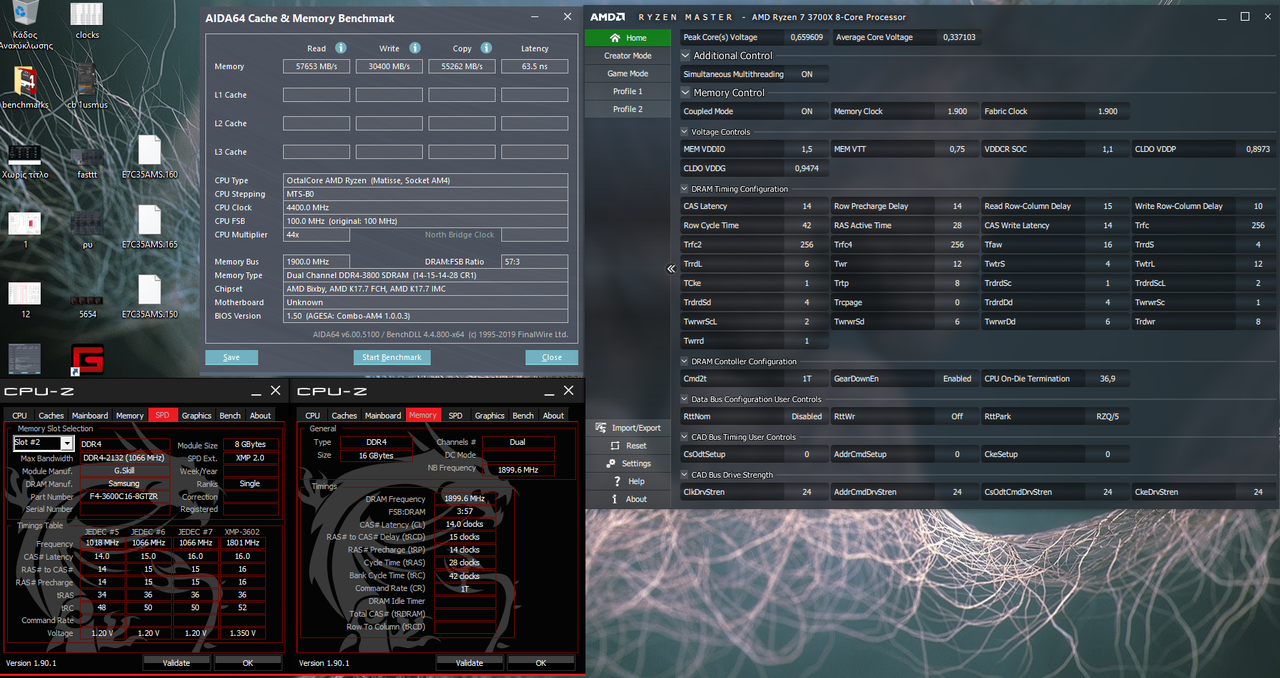Collapse the DRAM Contoller Configuration section

[x=685, y=361]
